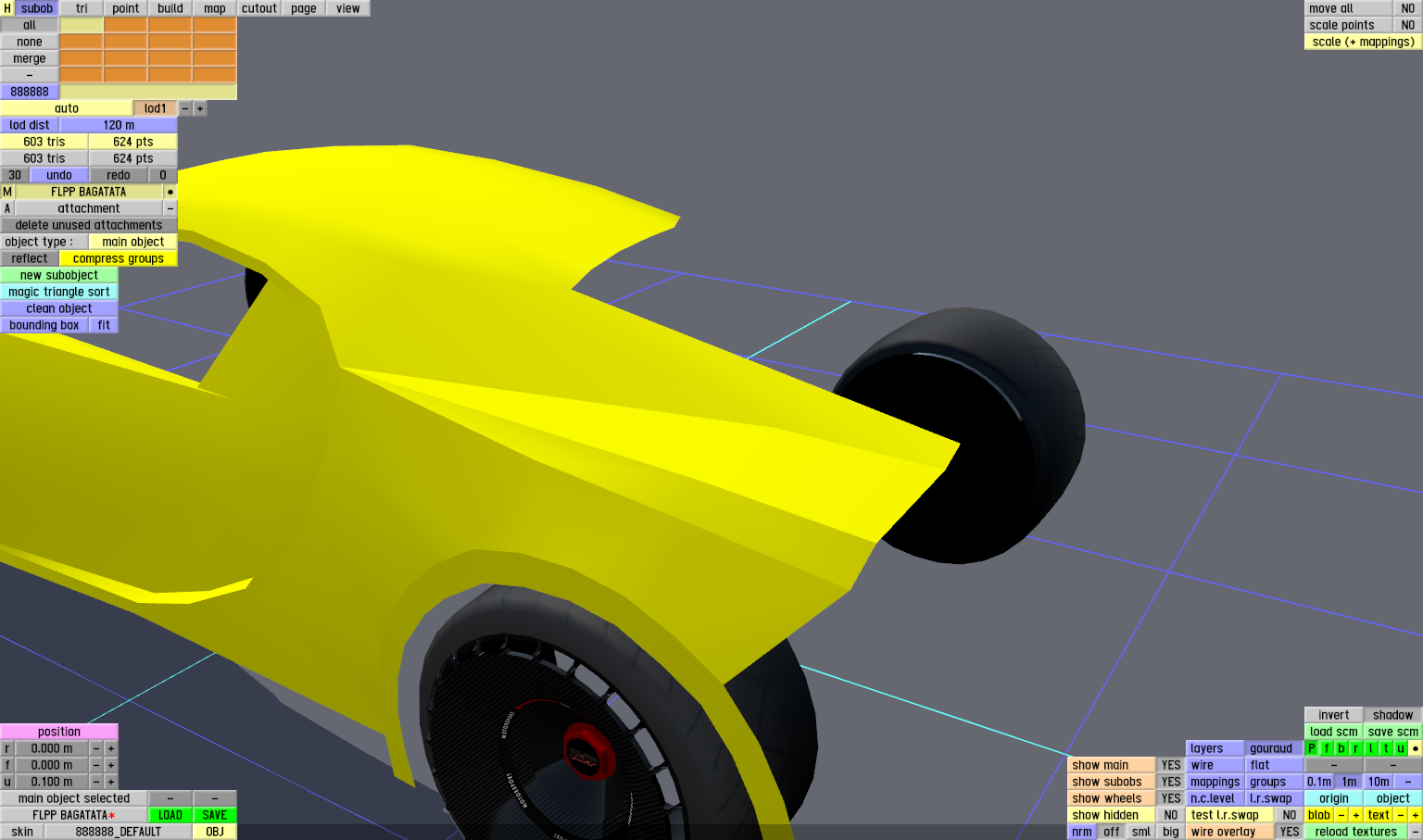Select the green t view button
1423x840 pixels.
point(1386,748)
